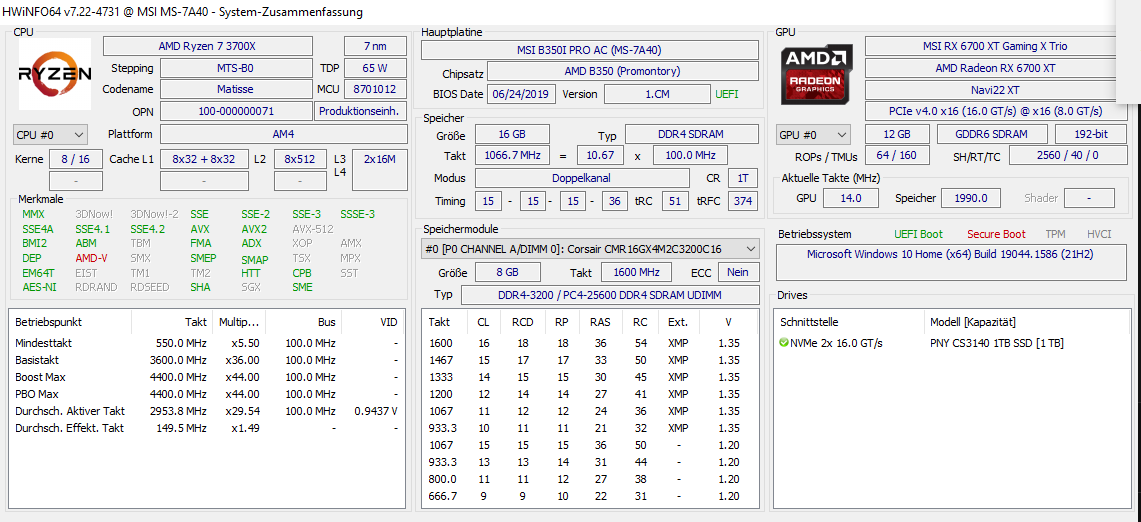Click the 192-bit bus width field
Screen dimensions: 1141x522
pyautogui.click(x=1090, y=135)
